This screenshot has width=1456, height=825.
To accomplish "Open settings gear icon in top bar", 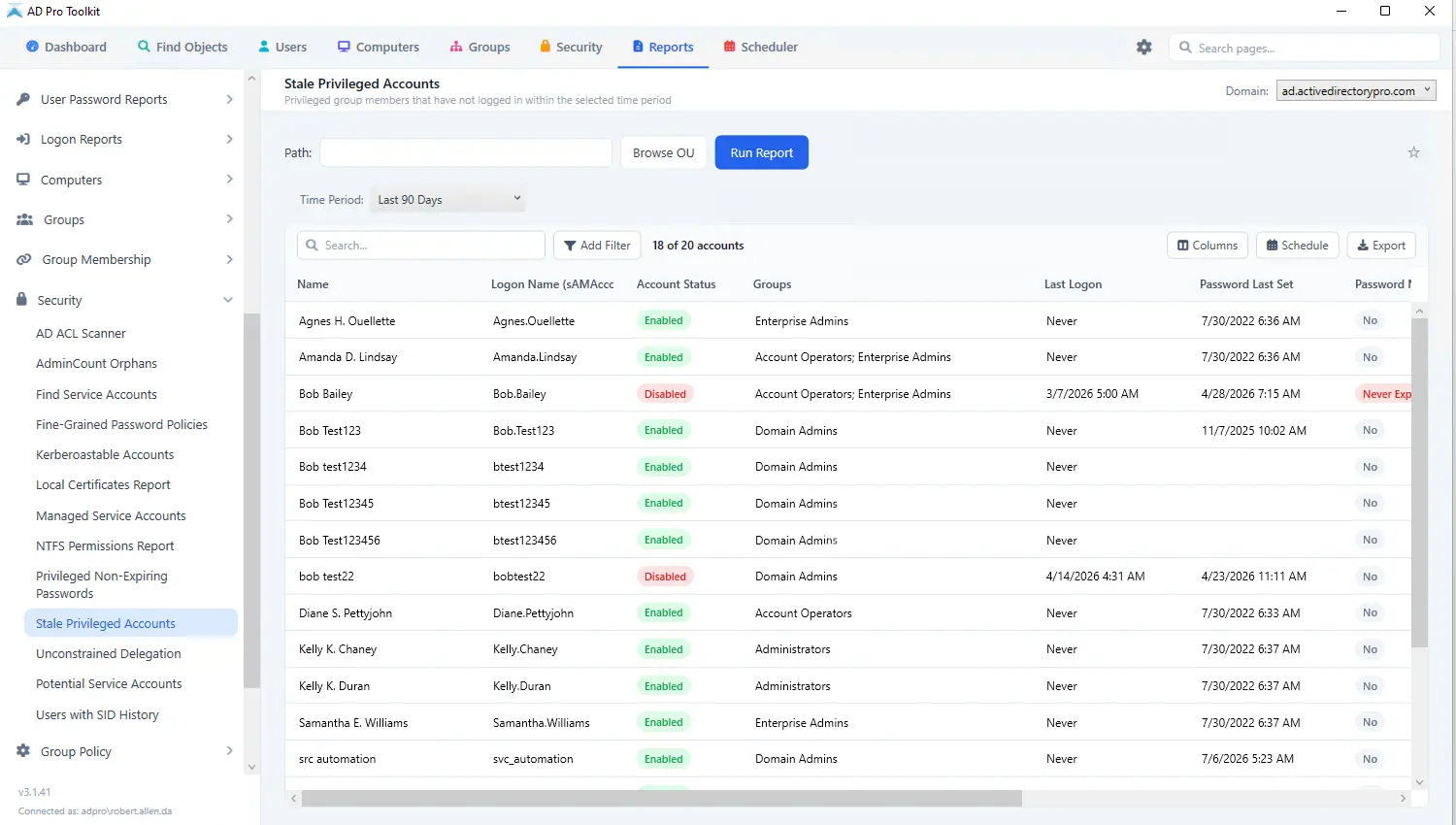I will pyautogui.click(x=1144, y=47).
